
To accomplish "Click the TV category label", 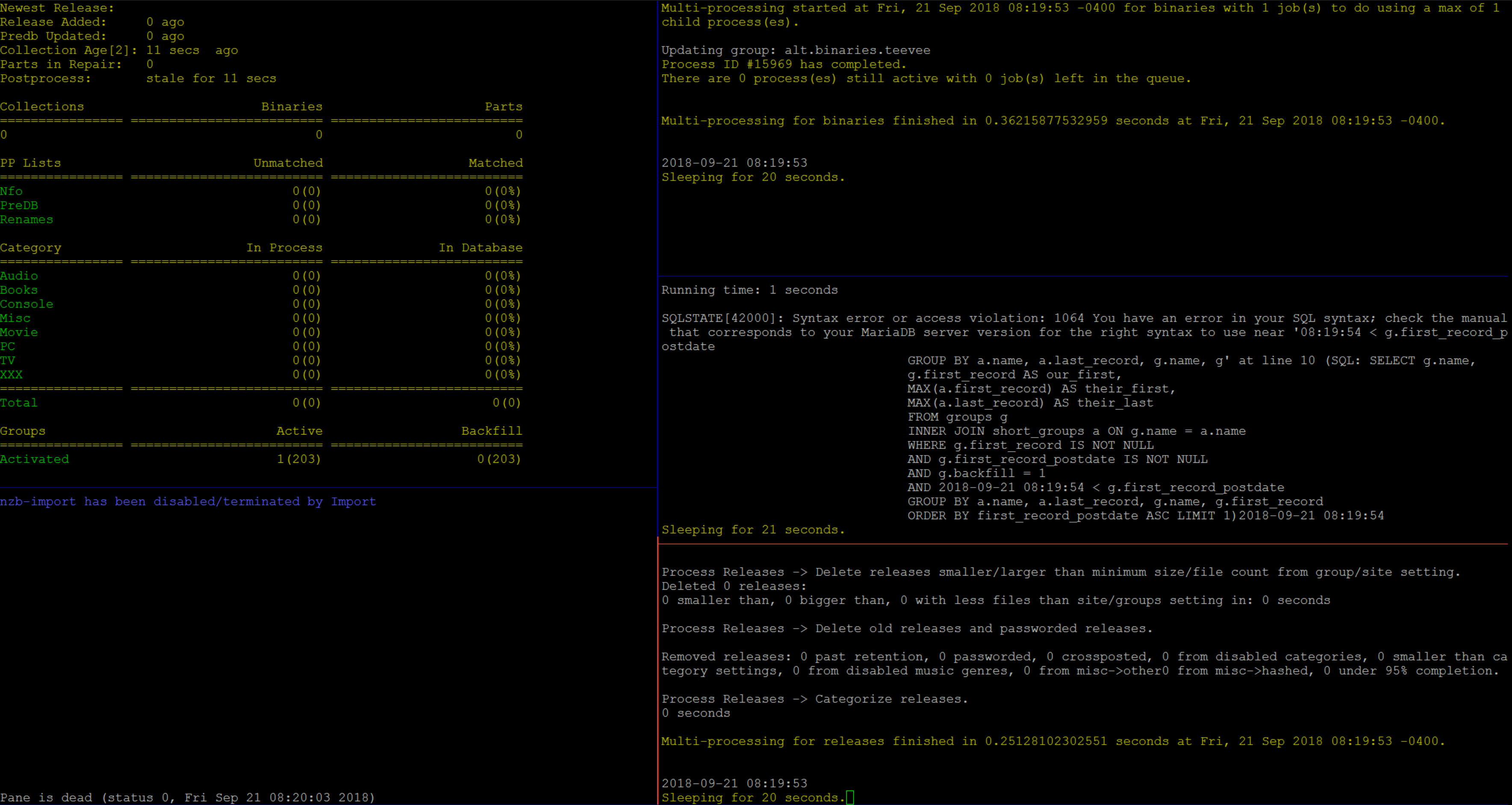I will [x=8, y=360].
